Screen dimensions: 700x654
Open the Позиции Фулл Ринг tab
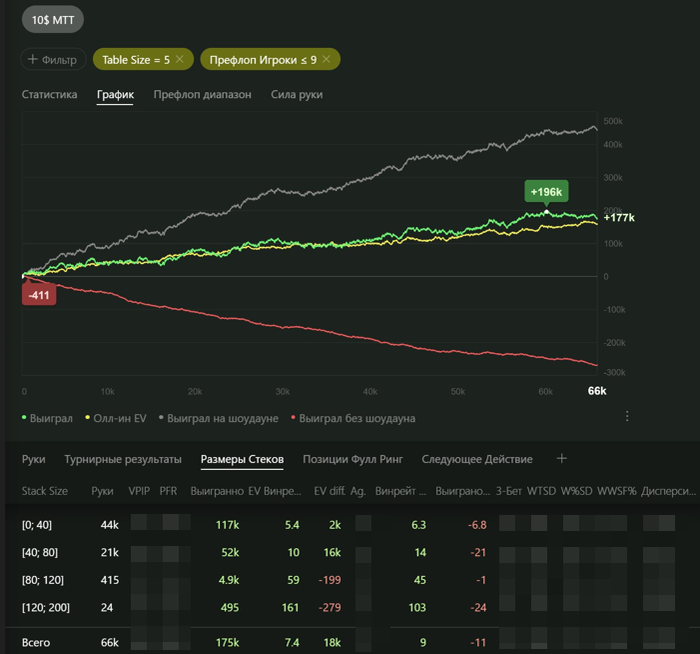[x=353, y=459]
